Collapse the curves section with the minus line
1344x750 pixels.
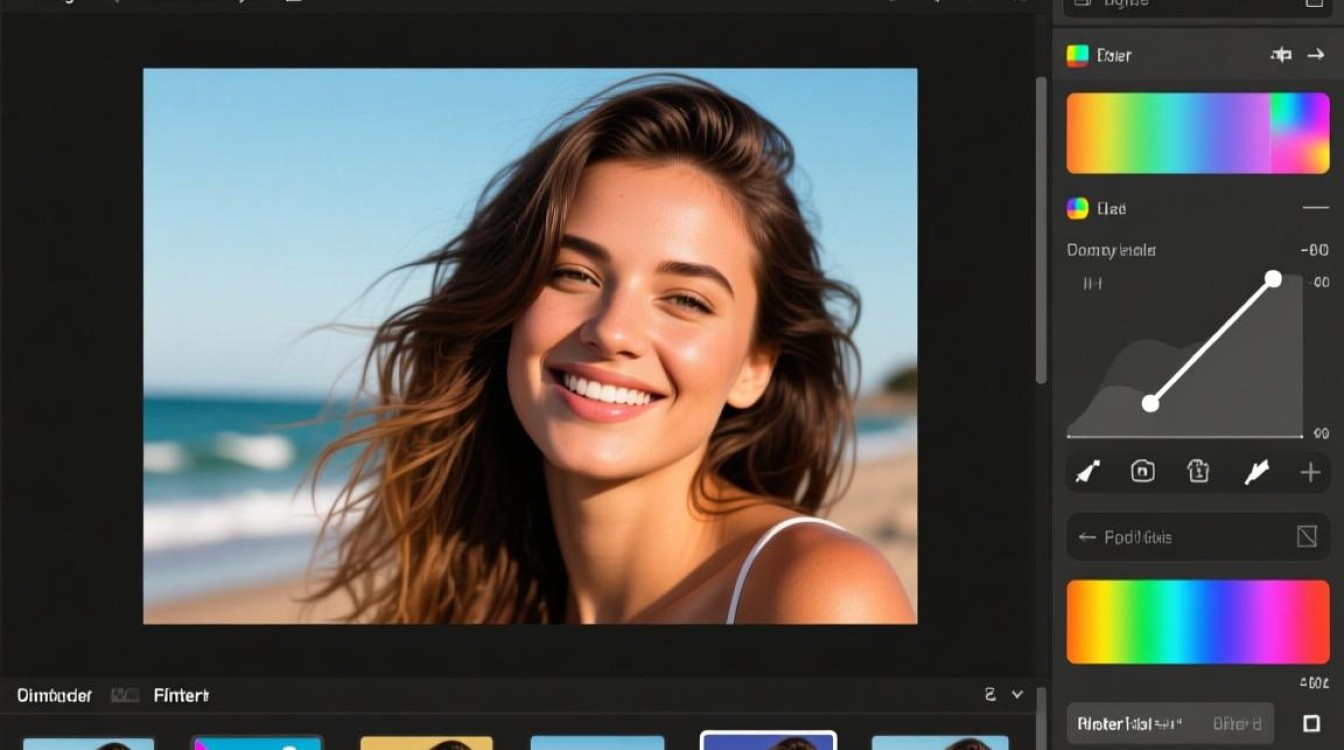point(1314,208)
